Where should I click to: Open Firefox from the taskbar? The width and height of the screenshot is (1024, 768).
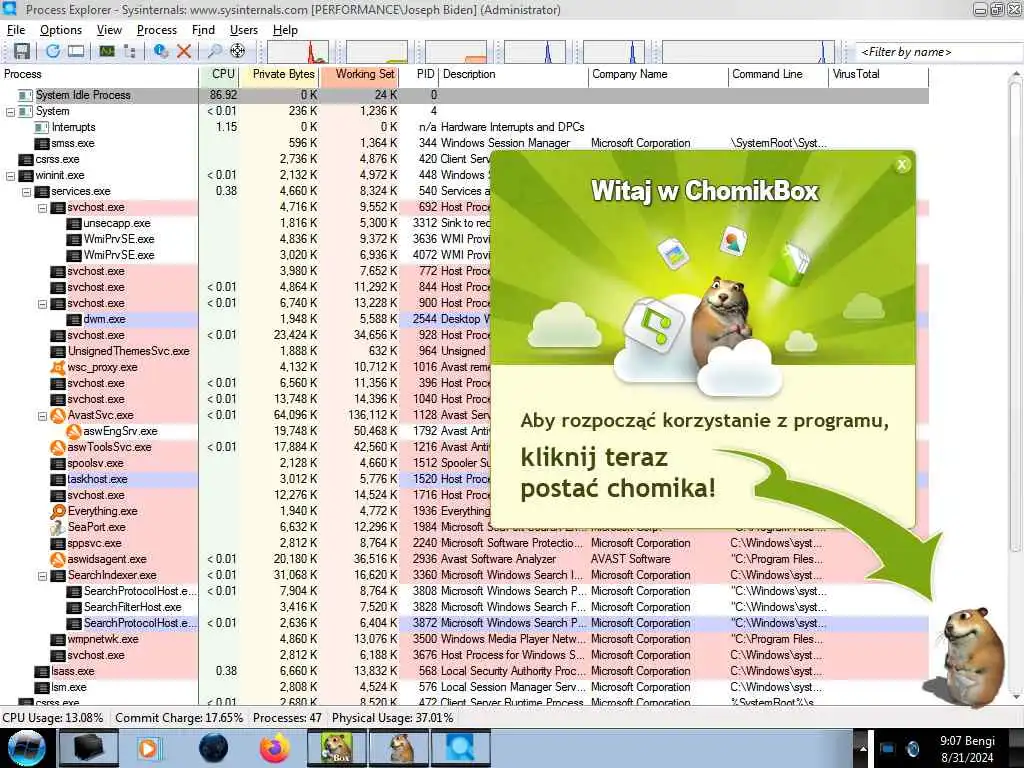coord(275,748)
